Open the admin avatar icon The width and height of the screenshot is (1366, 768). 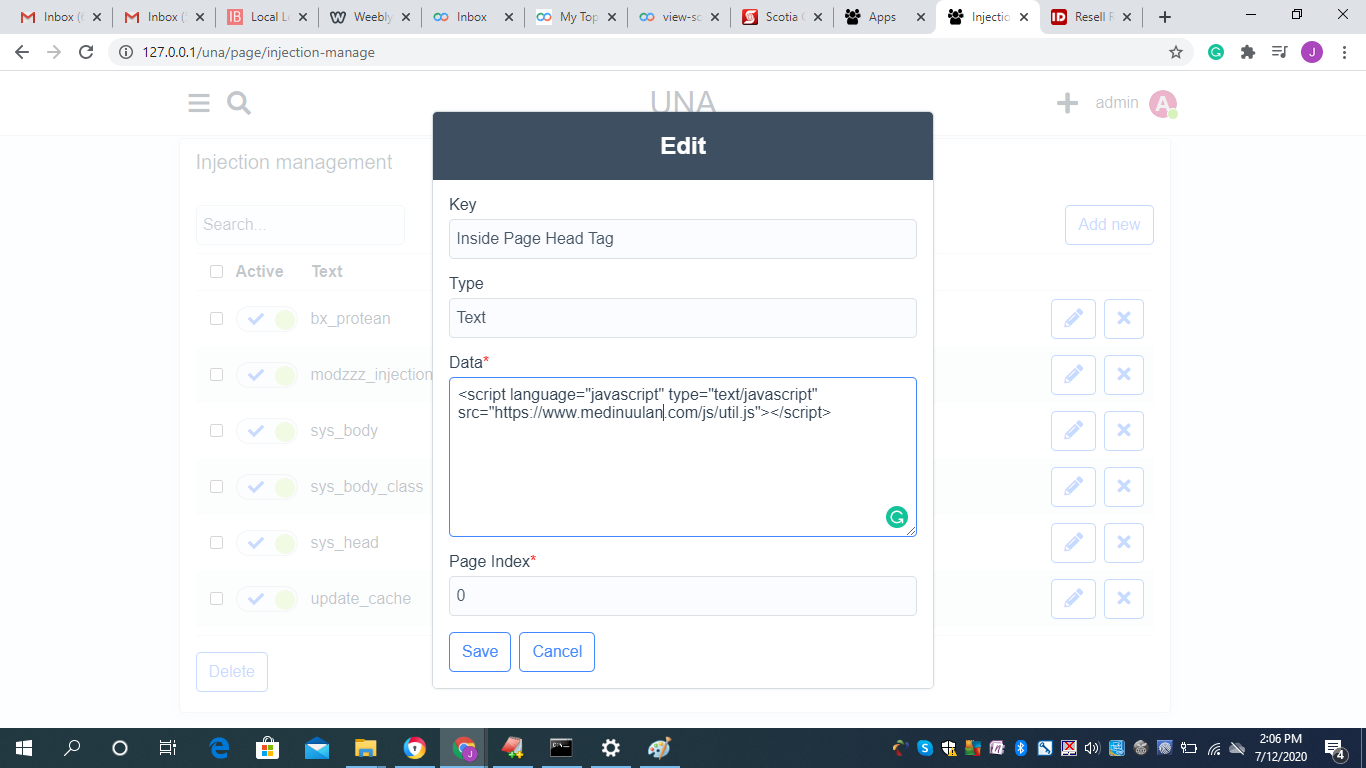(1162, 104)
